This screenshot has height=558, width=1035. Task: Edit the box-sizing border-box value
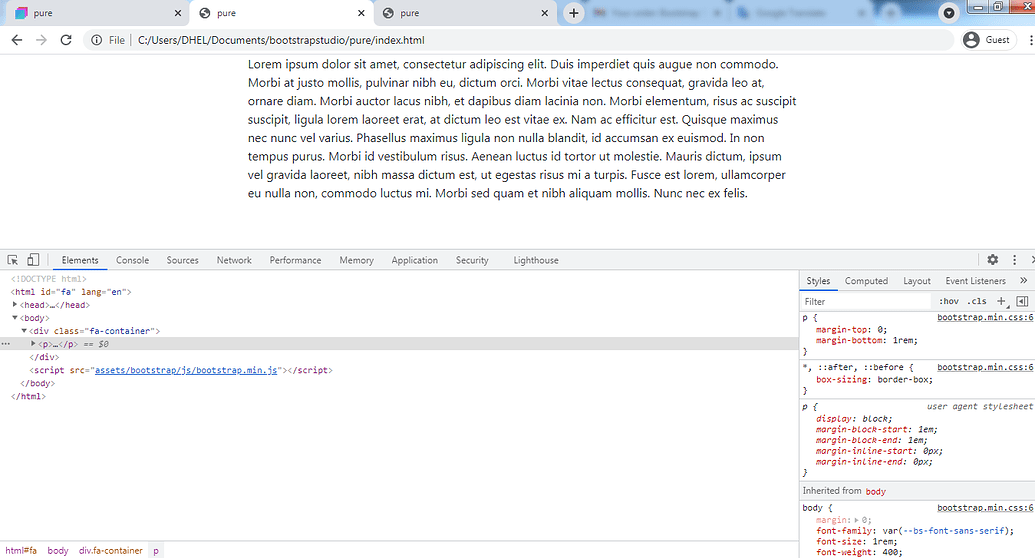click(904, 380)
